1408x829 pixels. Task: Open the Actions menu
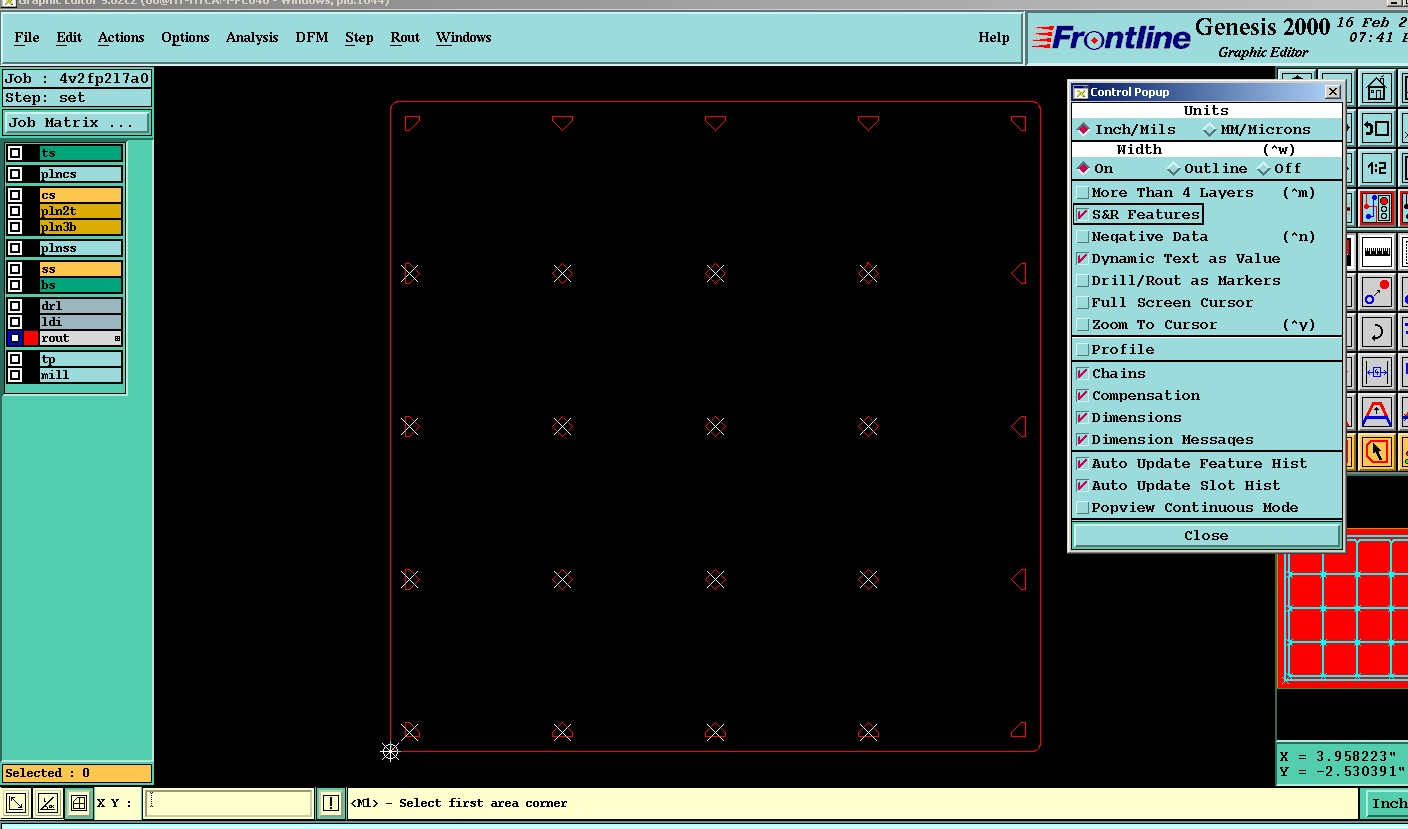(x=121, y=37)
